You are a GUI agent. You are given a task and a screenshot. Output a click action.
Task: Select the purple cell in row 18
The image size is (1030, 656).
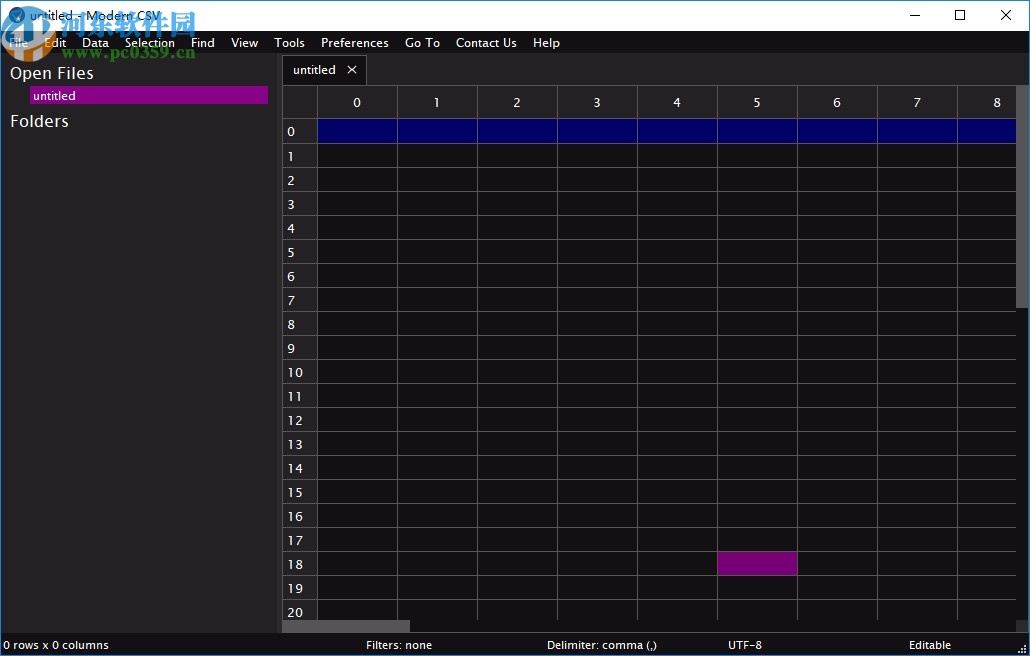757,564
